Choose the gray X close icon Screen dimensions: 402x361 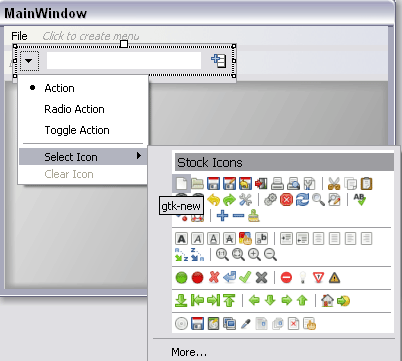[x=261, y=278]
